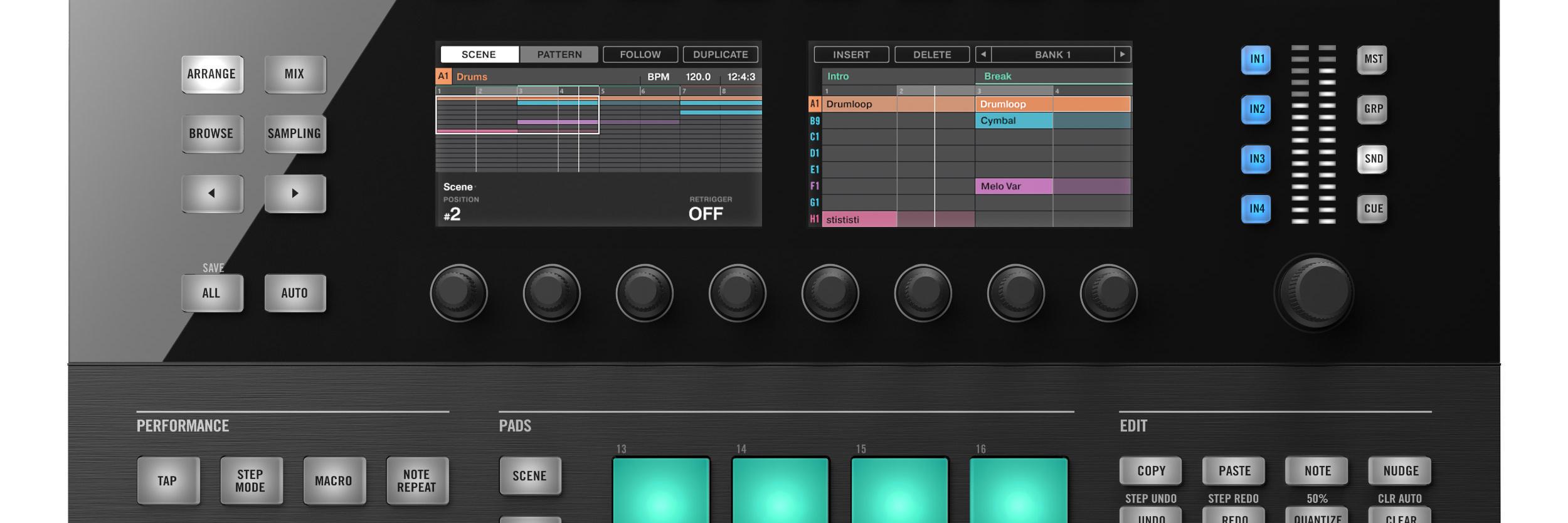Toggle input IN3 button

[x=1256, y=159]
